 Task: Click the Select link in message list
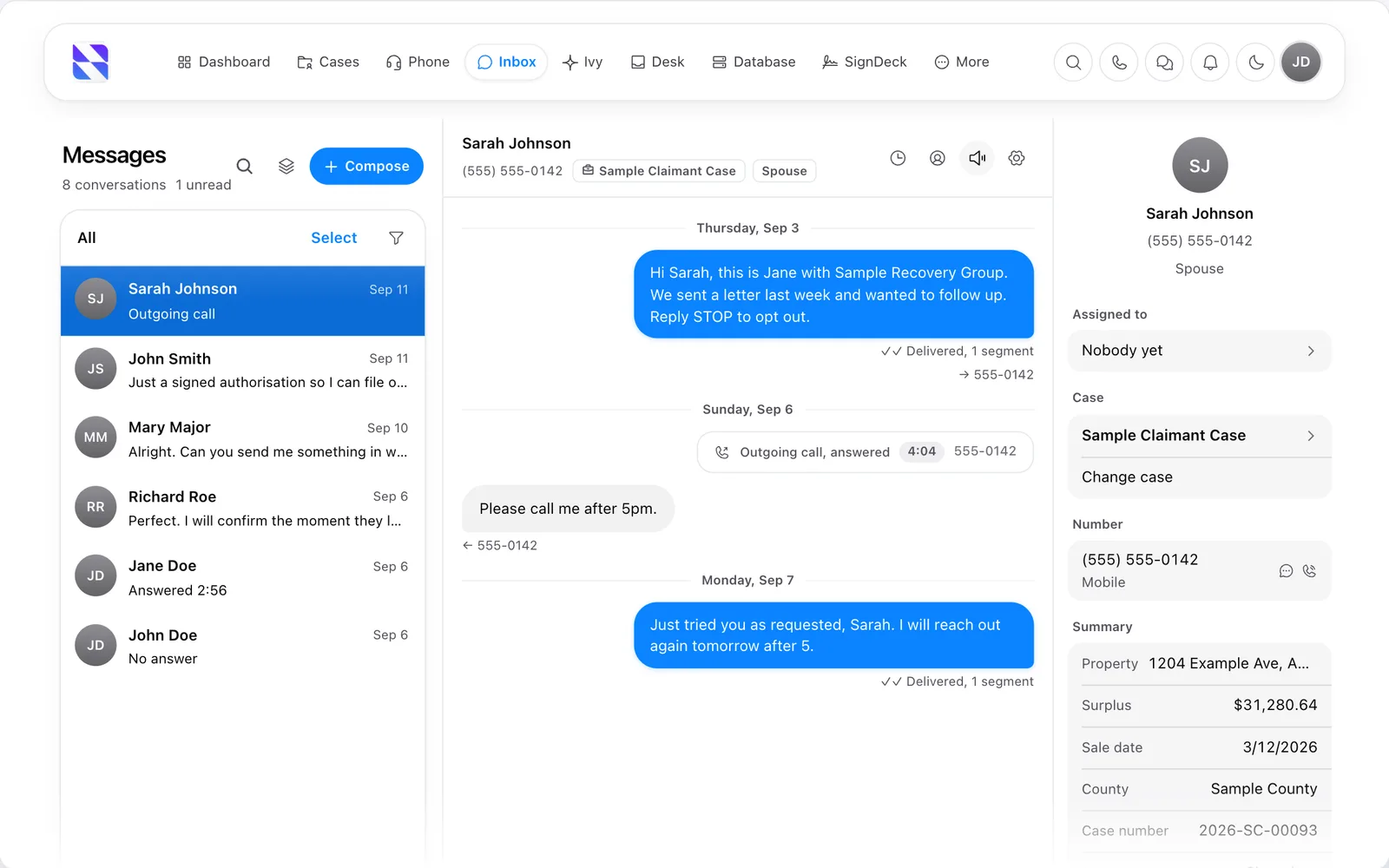[x=334, y=238]
